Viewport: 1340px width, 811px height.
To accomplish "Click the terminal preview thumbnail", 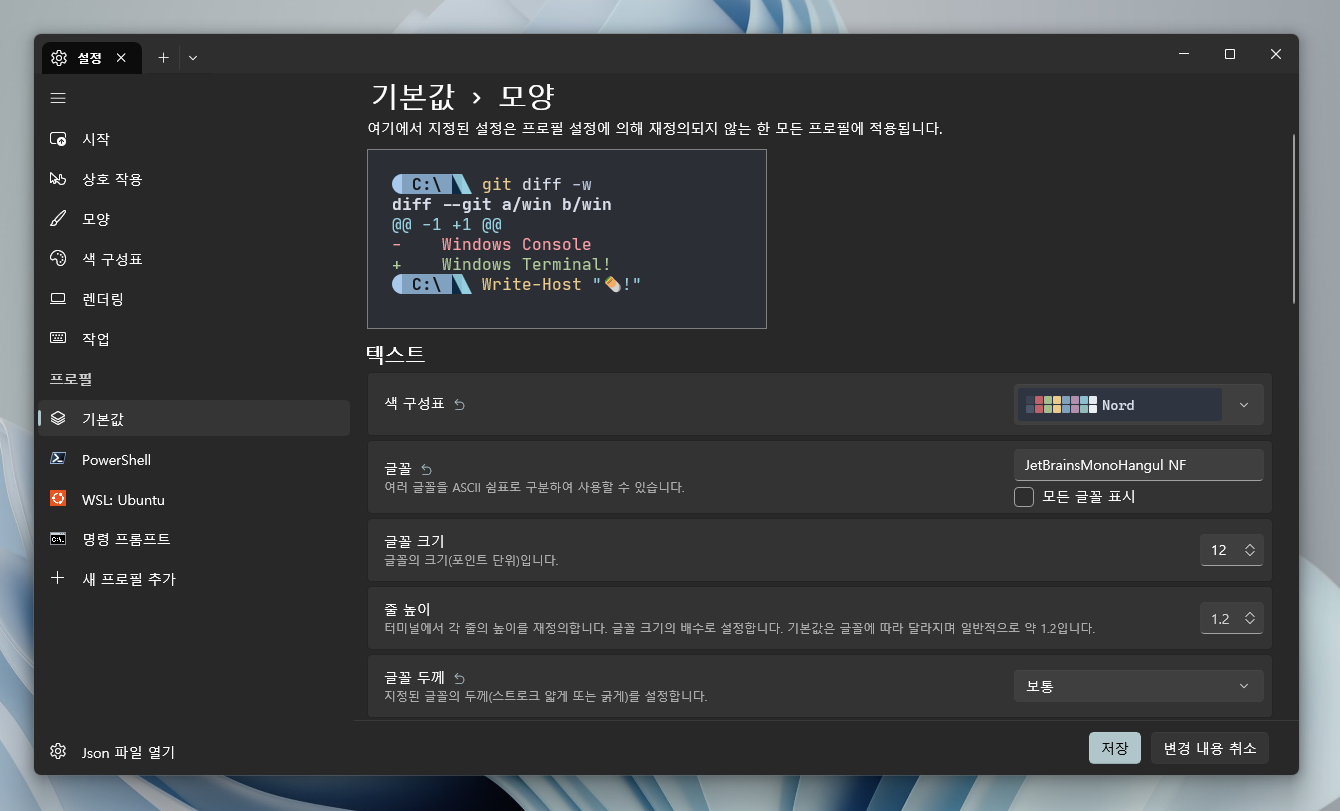I will [567, 239].
